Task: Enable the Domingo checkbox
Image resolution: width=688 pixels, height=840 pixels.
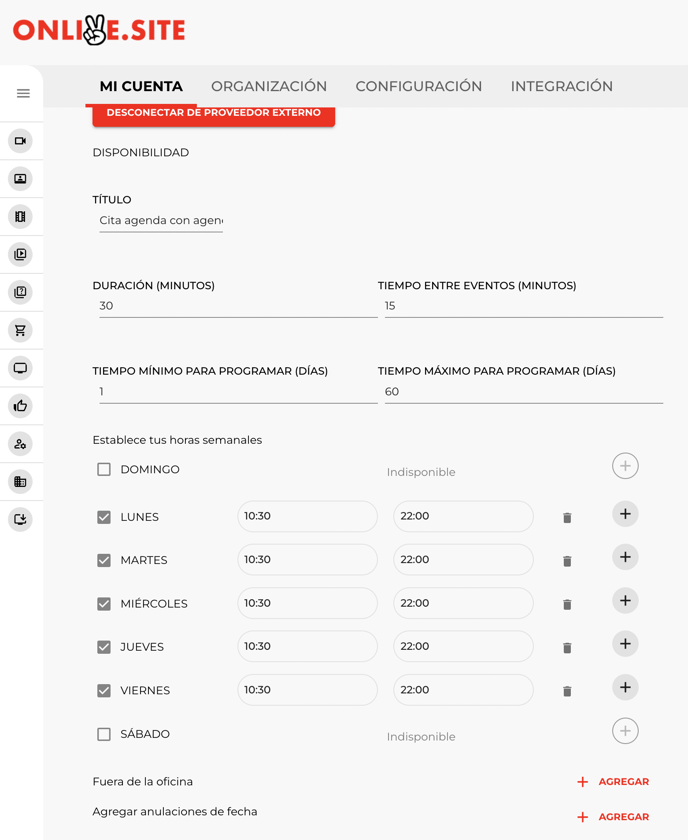Action: [x=104, y=469]
